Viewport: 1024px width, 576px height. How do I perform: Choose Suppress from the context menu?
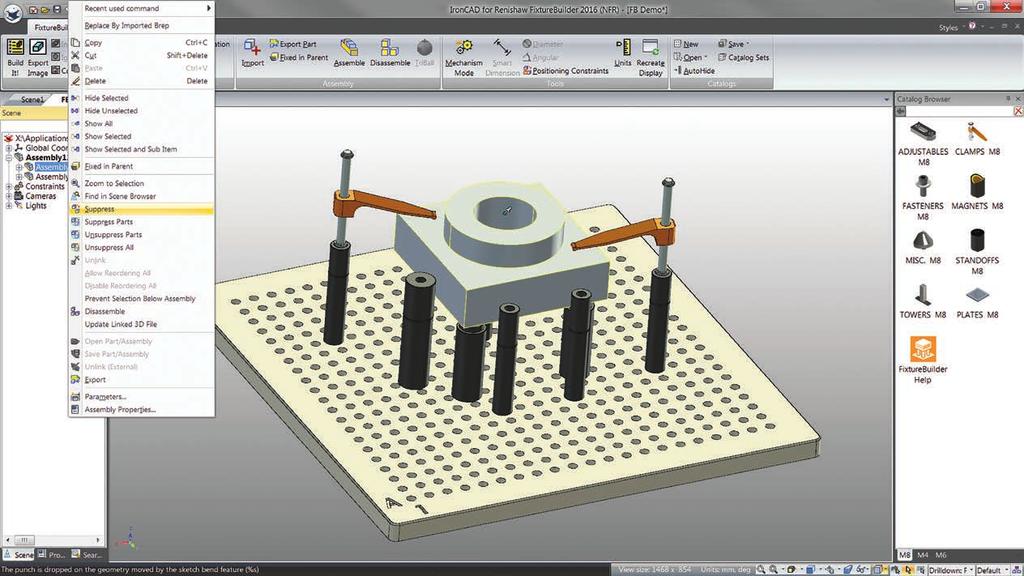142,209
